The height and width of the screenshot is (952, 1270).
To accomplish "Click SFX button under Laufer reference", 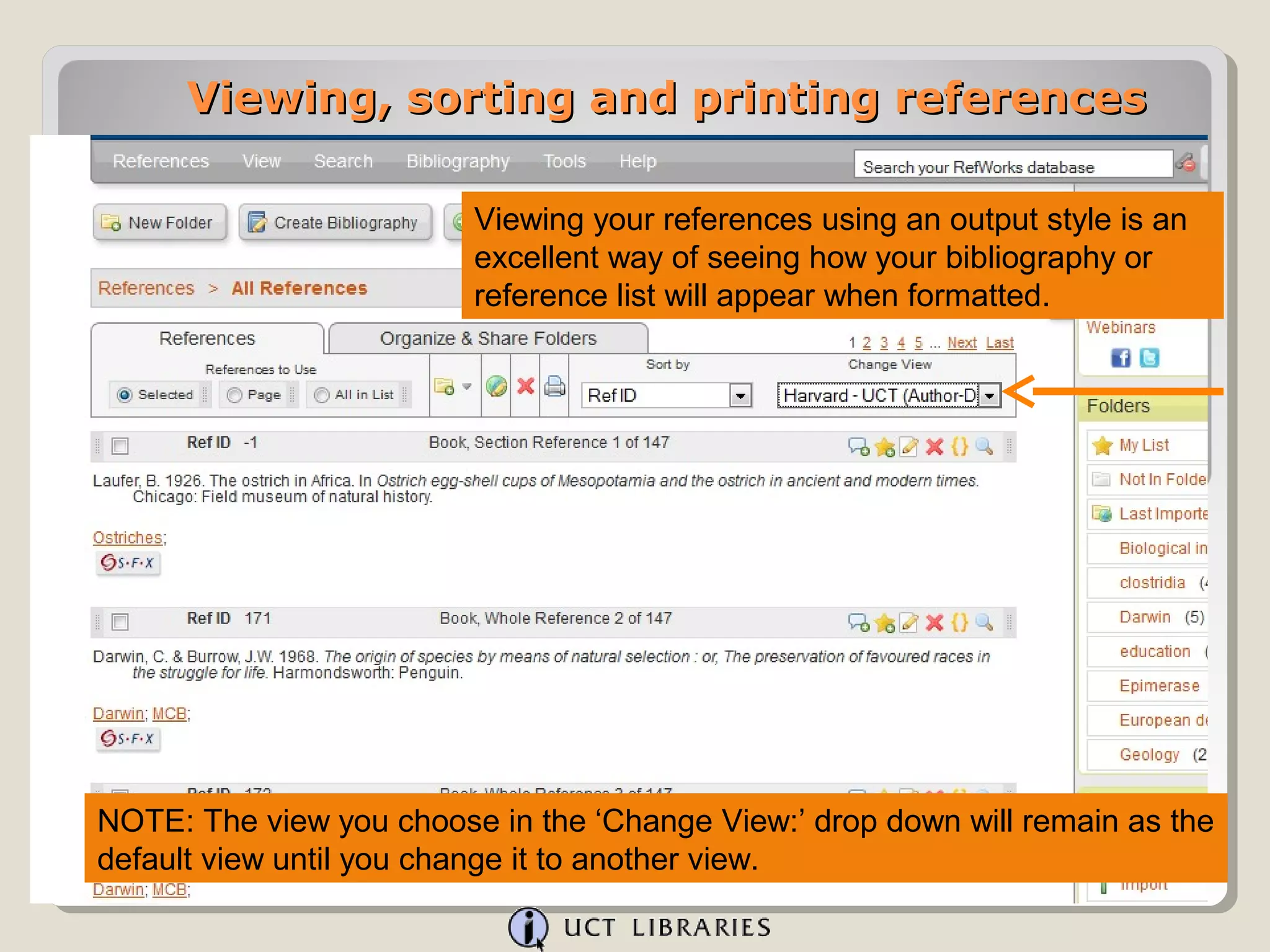I will (x=128, y=563).
